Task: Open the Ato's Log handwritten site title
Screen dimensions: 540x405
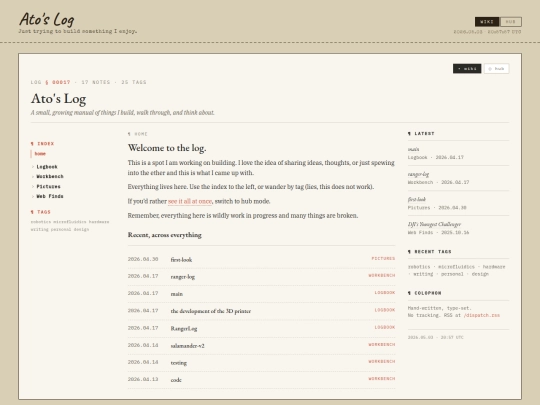Action: 46,19
